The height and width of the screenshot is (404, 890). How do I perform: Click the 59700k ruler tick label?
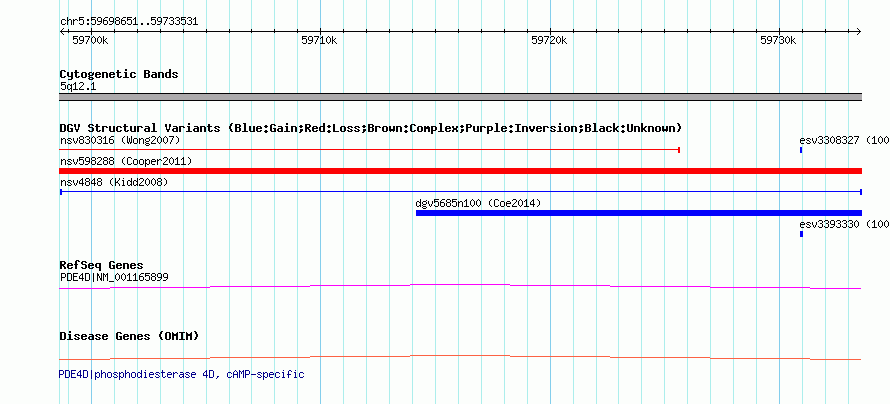click(x=91, y=40)
